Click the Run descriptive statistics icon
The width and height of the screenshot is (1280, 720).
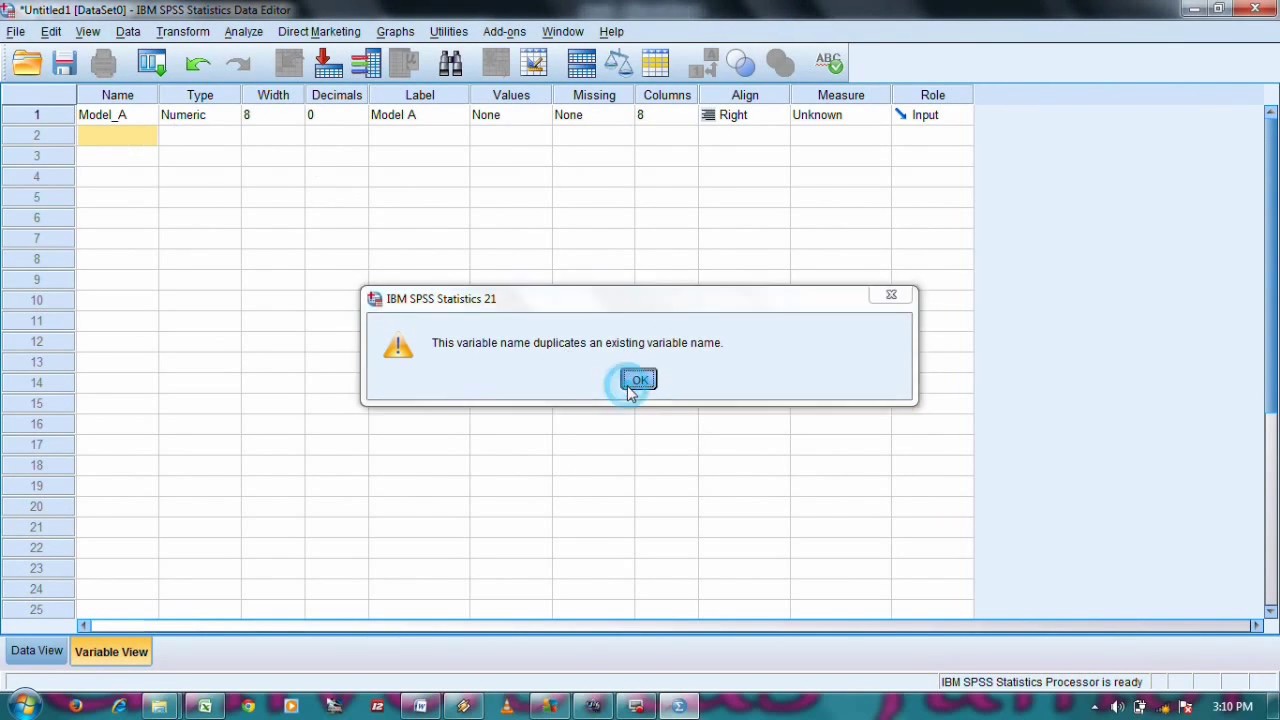coord(404,64)
